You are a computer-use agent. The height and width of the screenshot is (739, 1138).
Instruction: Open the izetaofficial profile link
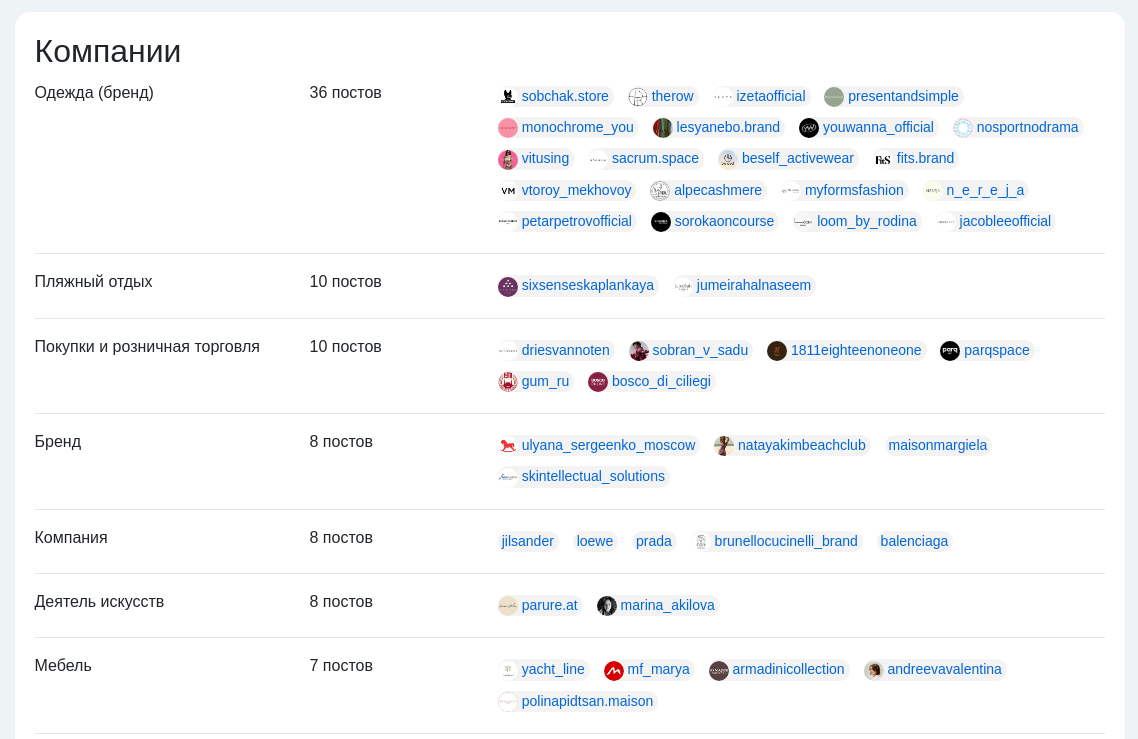click(x=771, y=97)
